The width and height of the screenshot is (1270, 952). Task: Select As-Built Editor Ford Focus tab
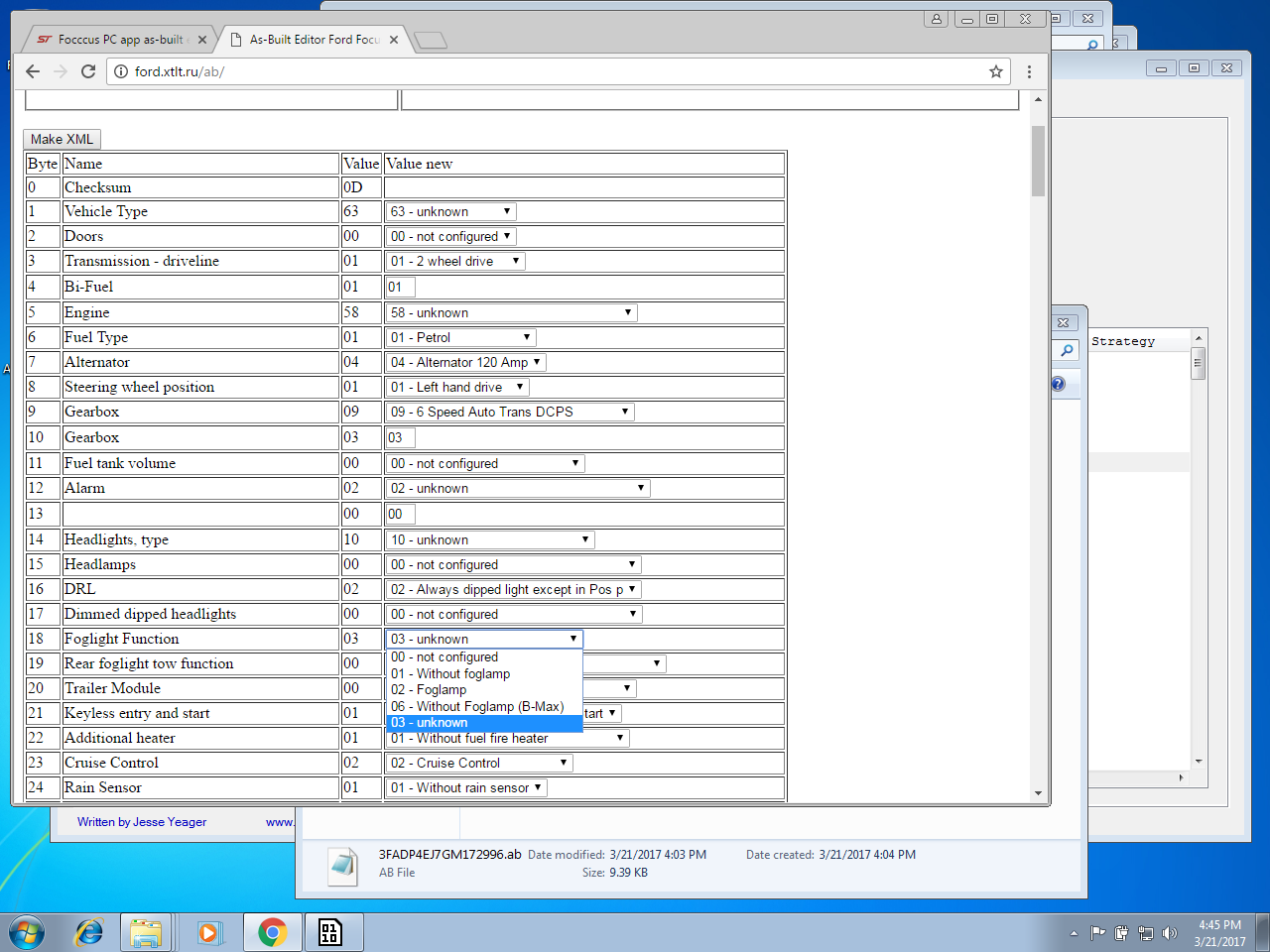point(313,40)
